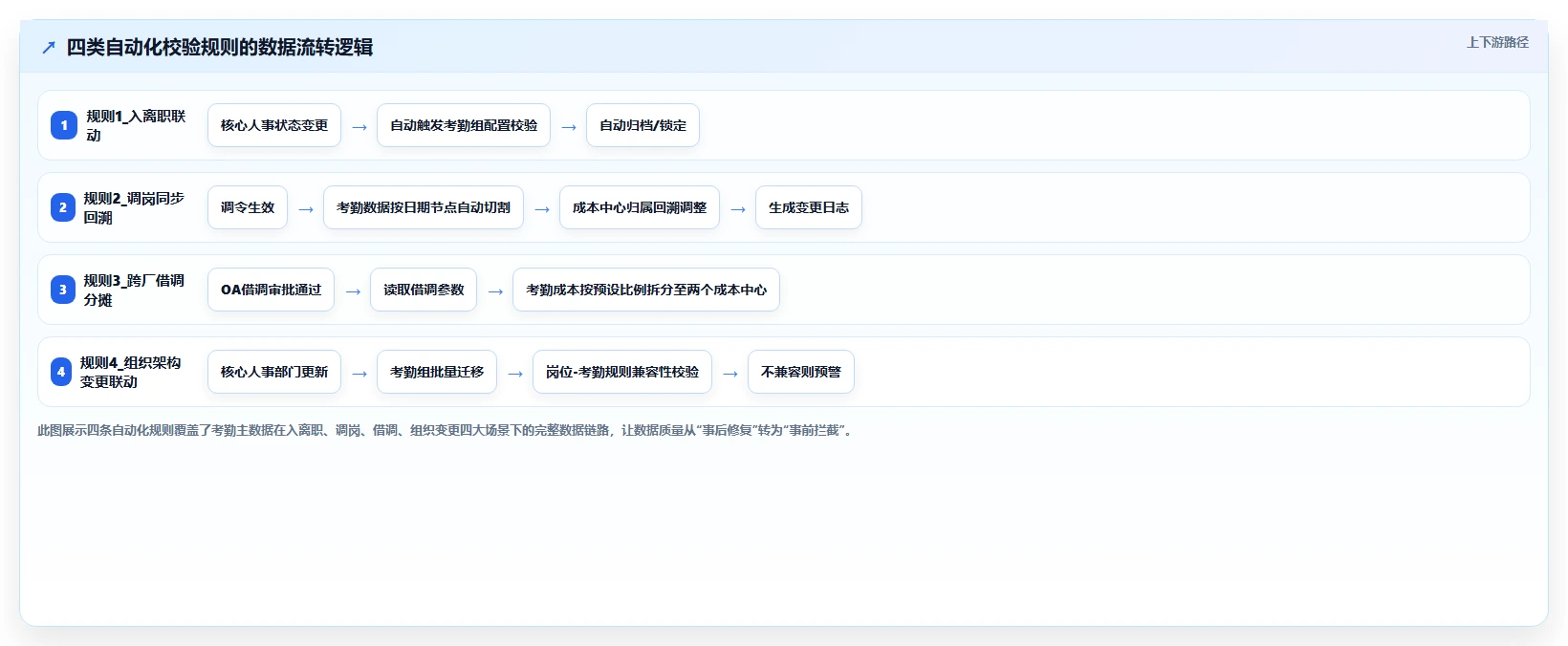Select the 自动触发考勤组配置校验 step
This screenshot has width=1568, height=646.
(464, 125)
